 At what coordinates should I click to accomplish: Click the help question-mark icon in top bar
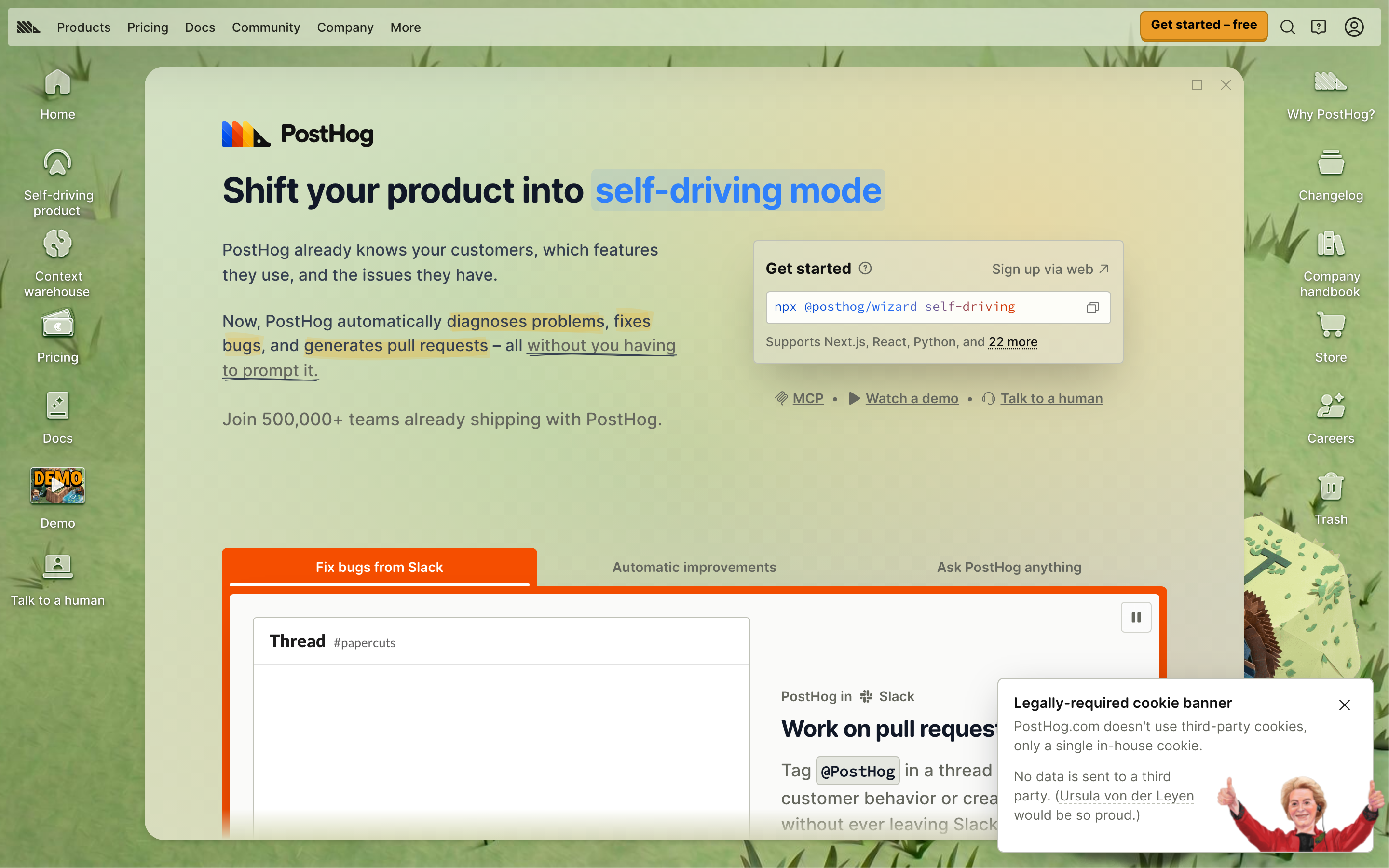1319,27
